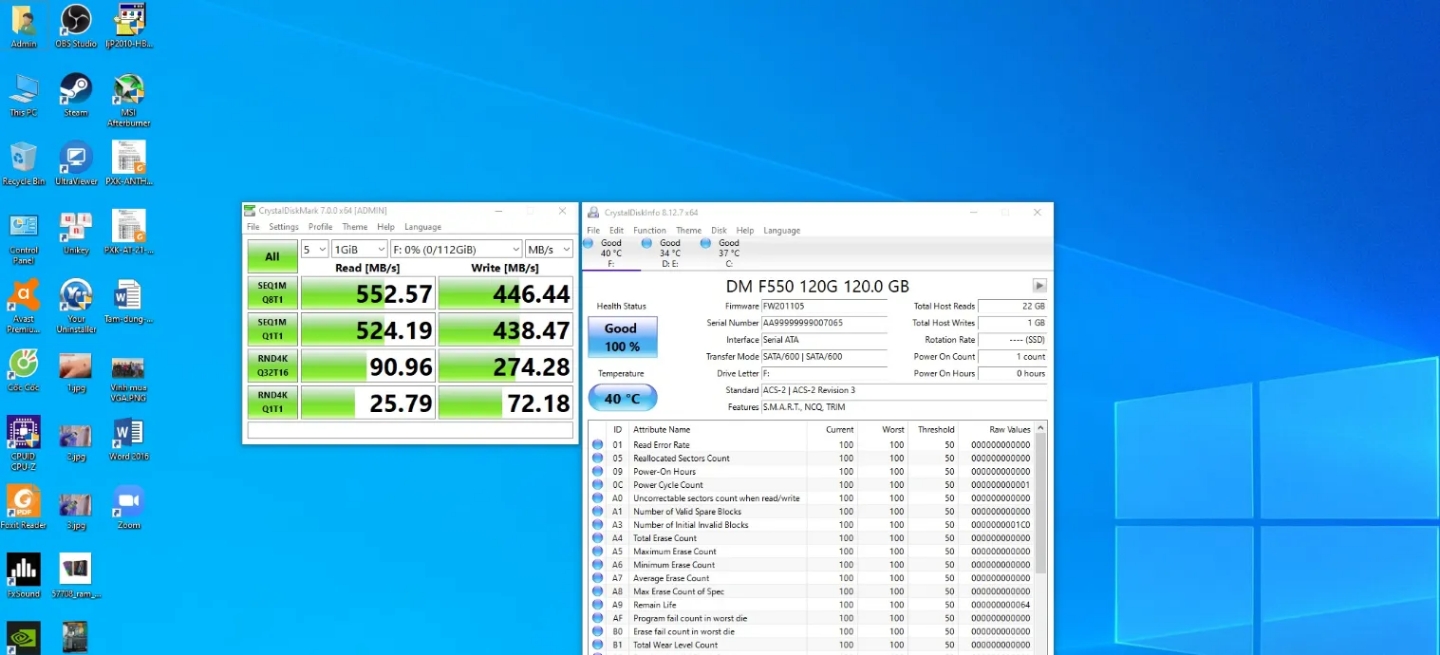The height and width of the screenshot is (655, 1440).
Task: Select Remain Life attribute row
Action: tap(811, 605)
